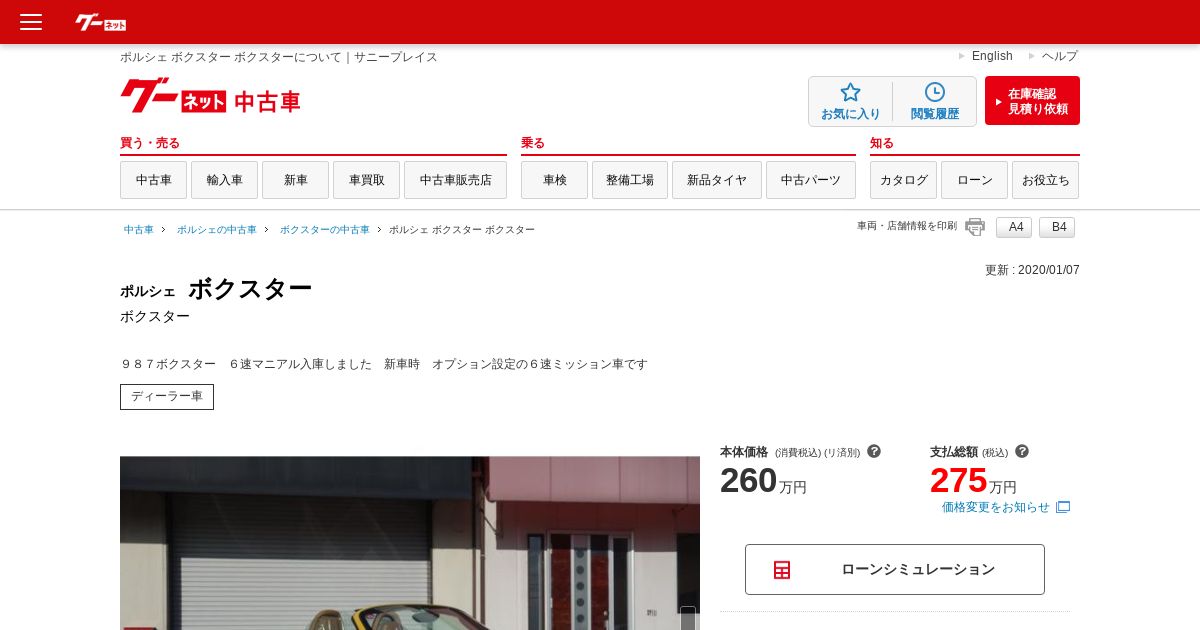The height and width of the screenshot is (630, 1200).
Task: Open the 中古車 navigation tab
Action: (153, 180)
